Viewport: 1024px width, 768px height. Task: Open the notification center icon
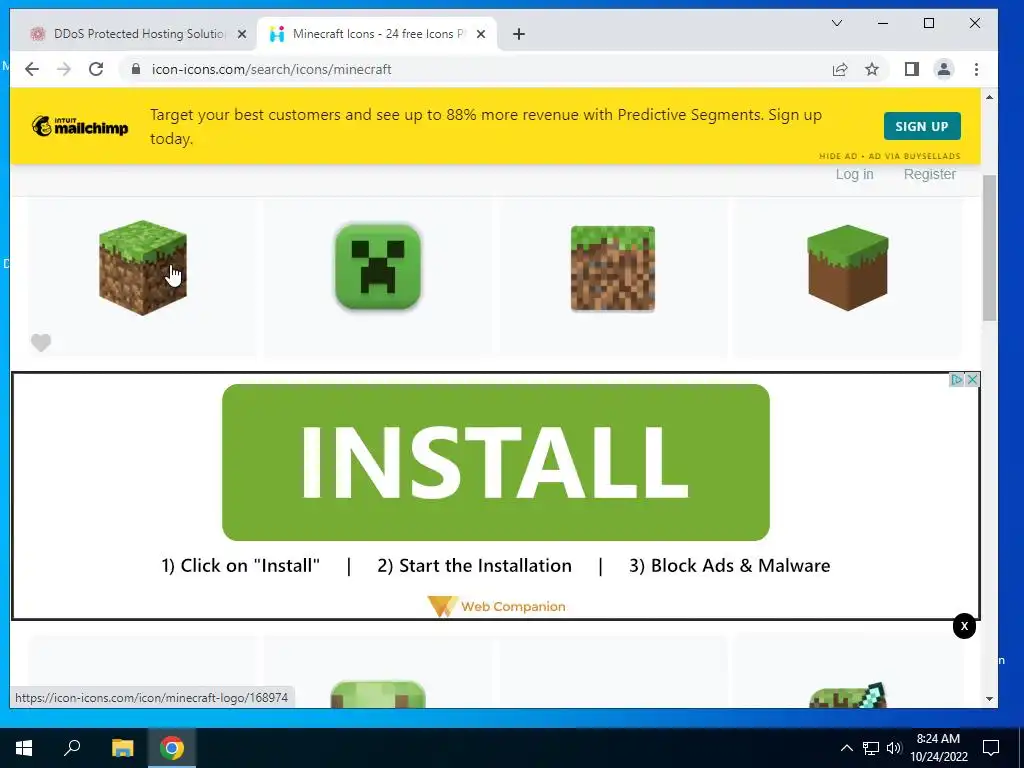[991, 748]
